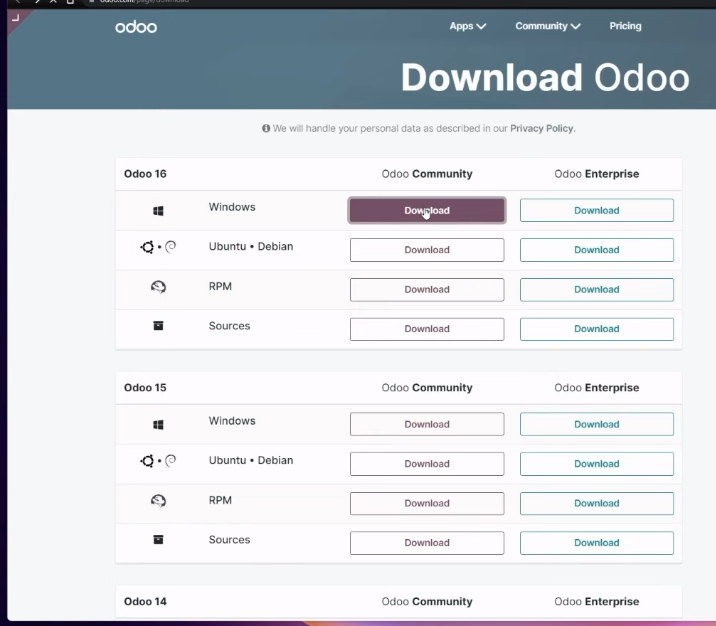Select the 'Odoo 15' section heading
Viewport: 716px width, 626px height.
click(x=145, y=388)
